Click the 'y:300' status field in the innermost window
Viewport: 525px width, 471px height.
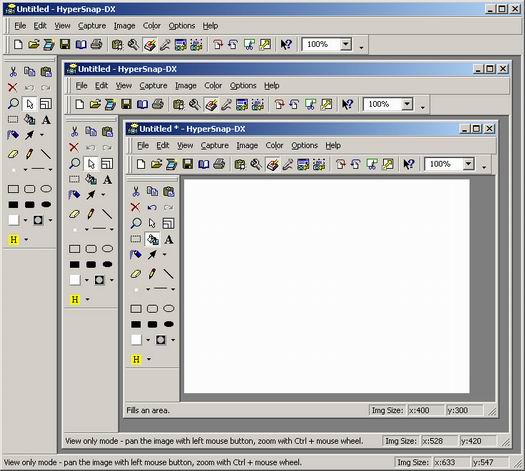point(464,410)
